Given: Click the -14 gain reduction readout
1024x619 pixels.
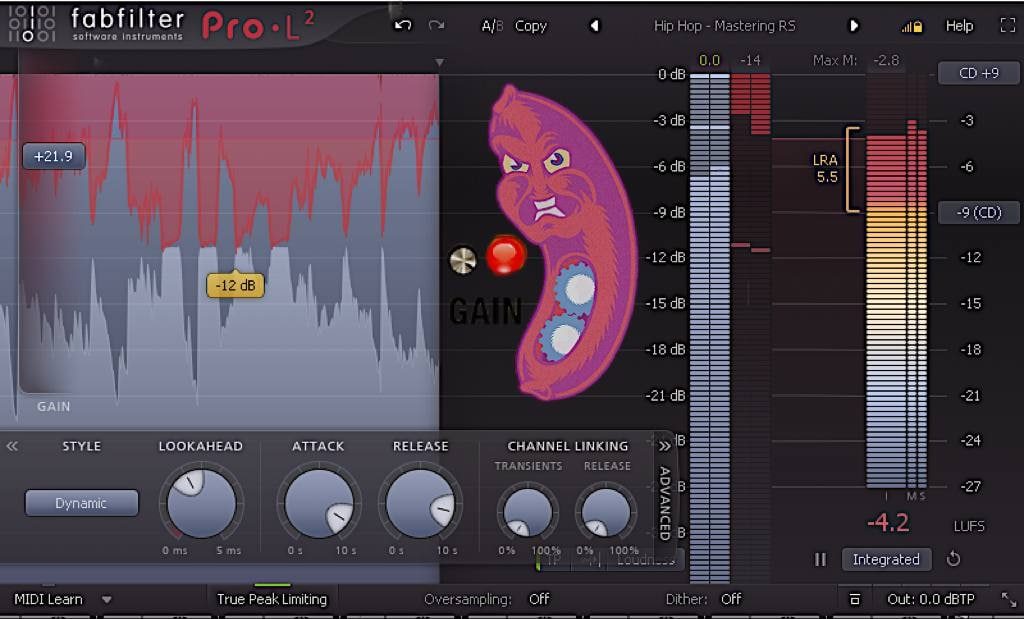Looking at the screenshot, I should coord(750,61).
